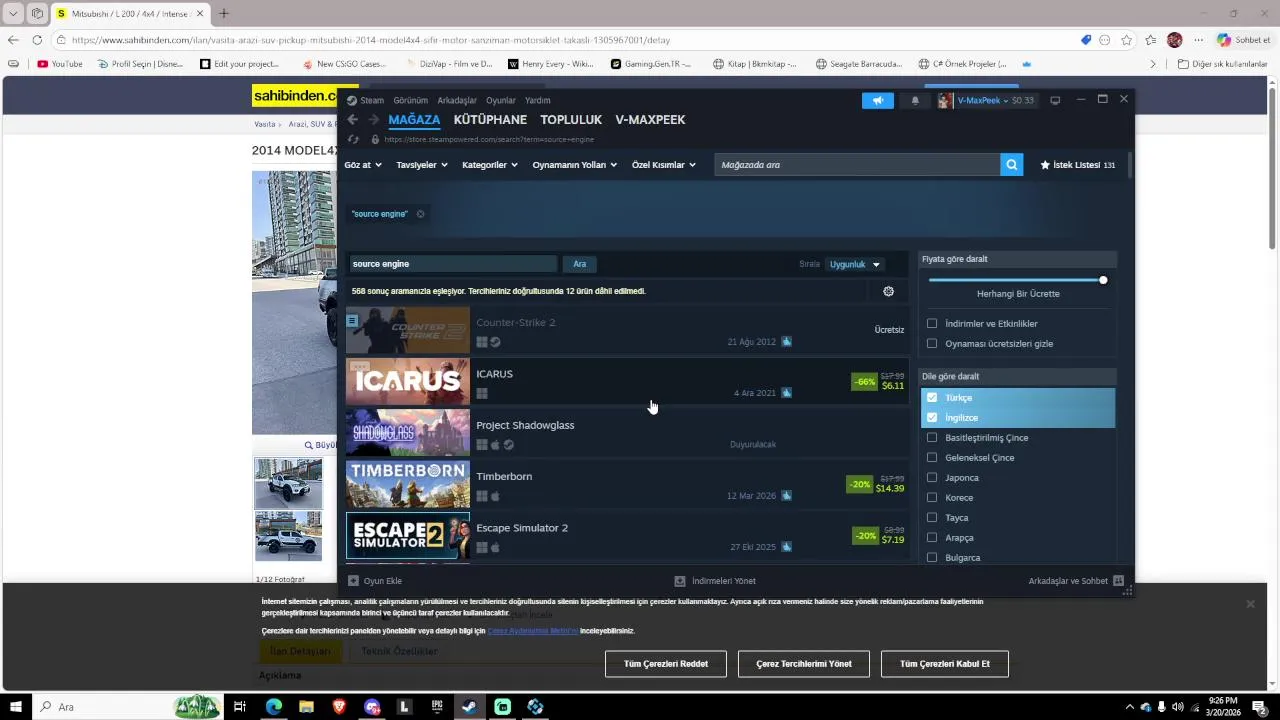Open Edge tab list dropdown arrow
The height and width of the screenshot is (720, 1280).
point(13,14)
